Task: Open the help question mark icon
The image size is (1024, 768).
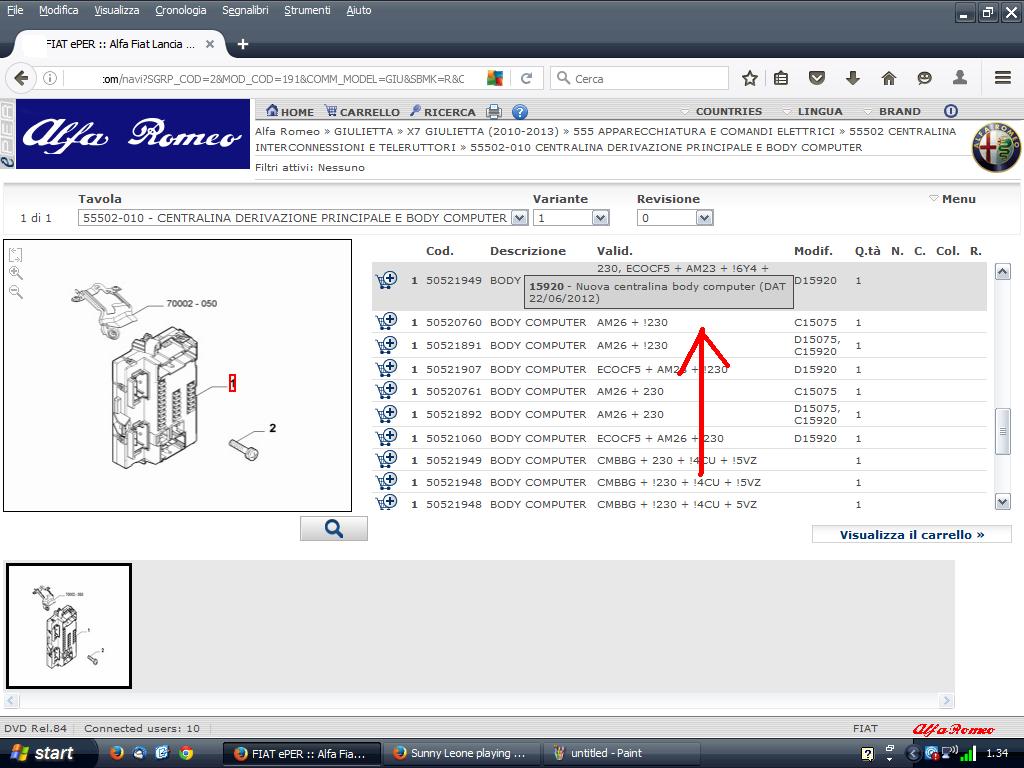Action: coord(520,112)
